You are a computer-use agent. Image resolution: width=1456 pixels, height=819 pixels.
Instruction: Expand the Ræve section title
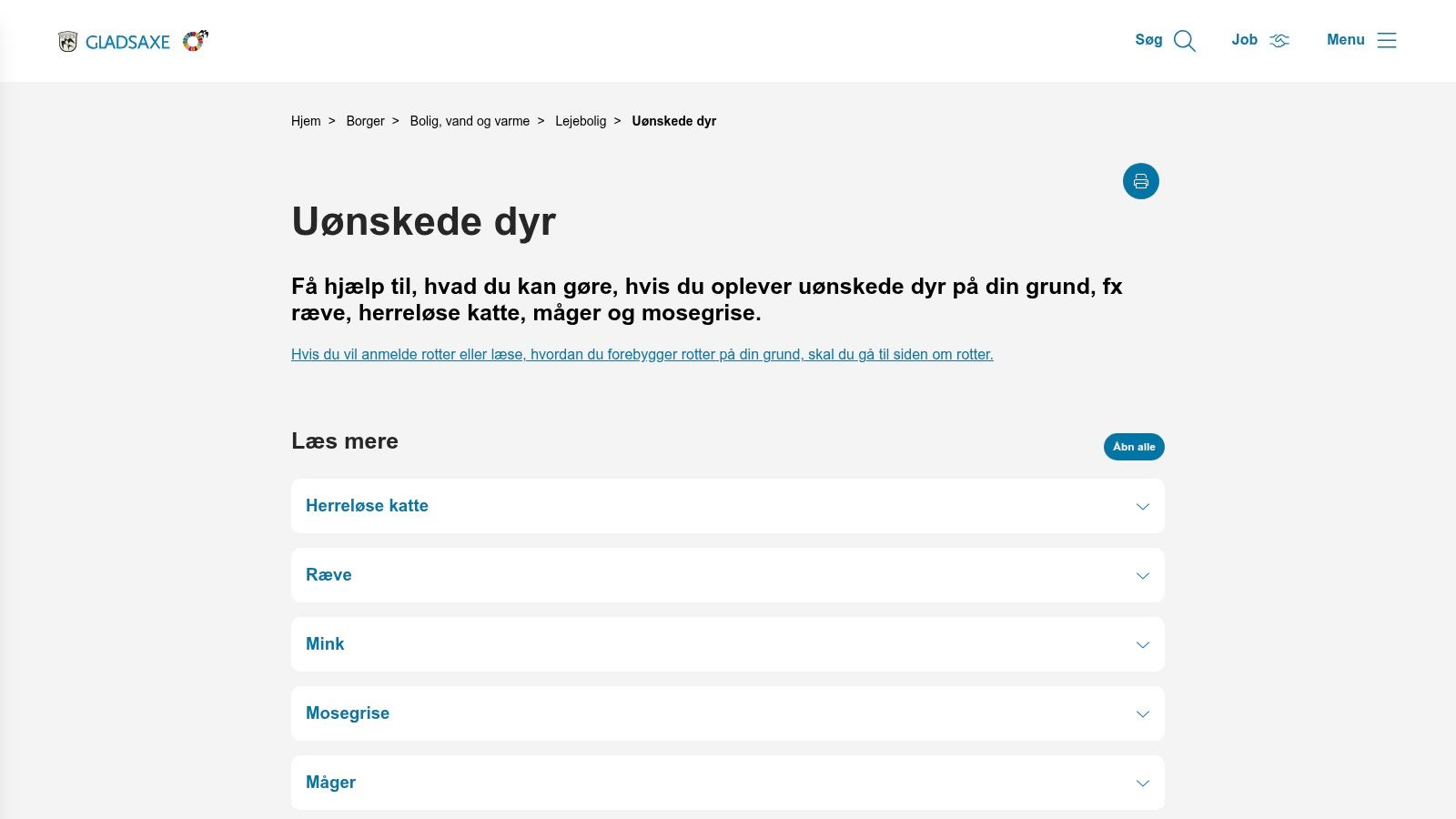pos(329,575)
